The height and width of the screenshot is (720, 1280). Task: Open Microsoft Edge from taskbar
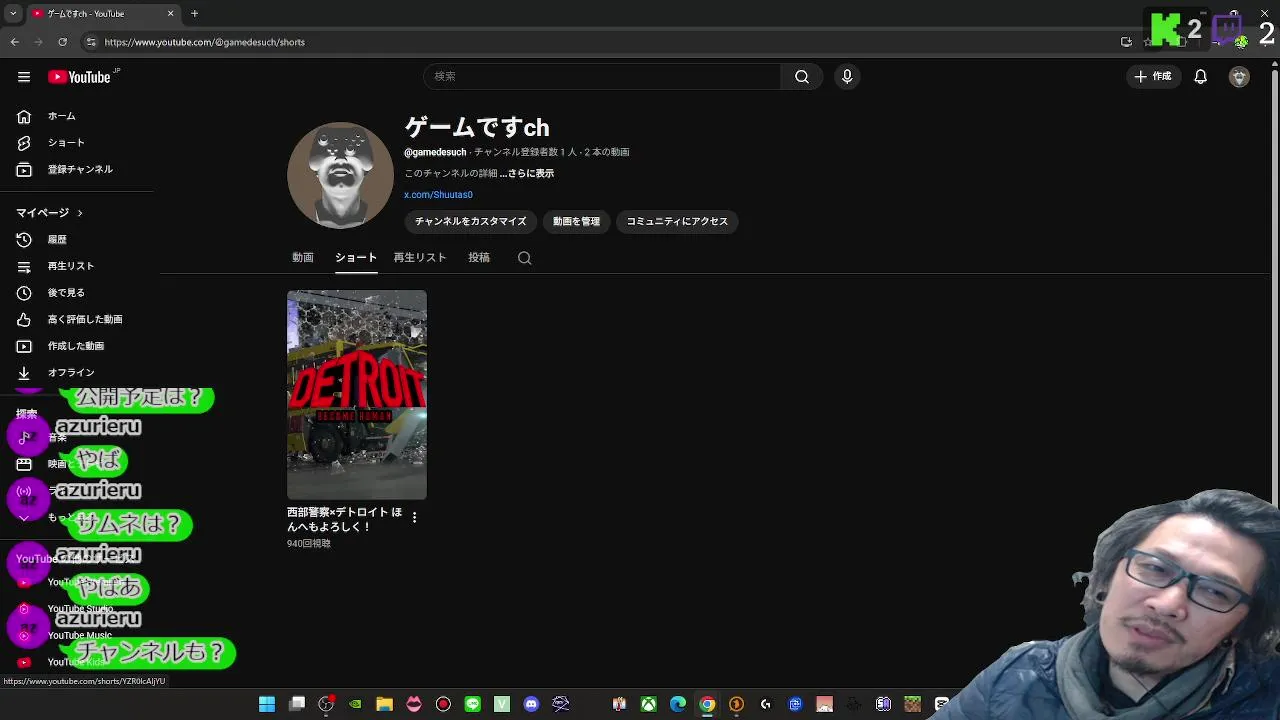[x=678, y=705]
